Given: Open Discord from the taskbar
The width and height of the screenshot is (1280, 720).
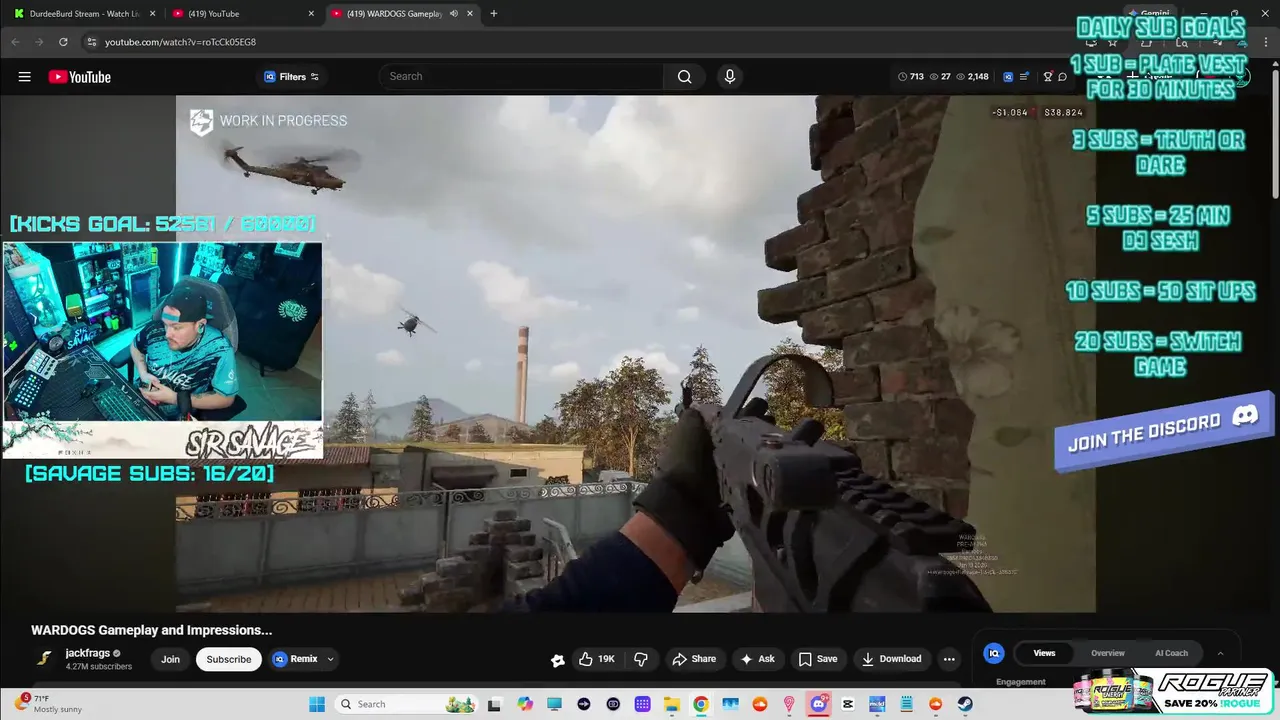Looking at the screenshot, I should tap(818, 704).
